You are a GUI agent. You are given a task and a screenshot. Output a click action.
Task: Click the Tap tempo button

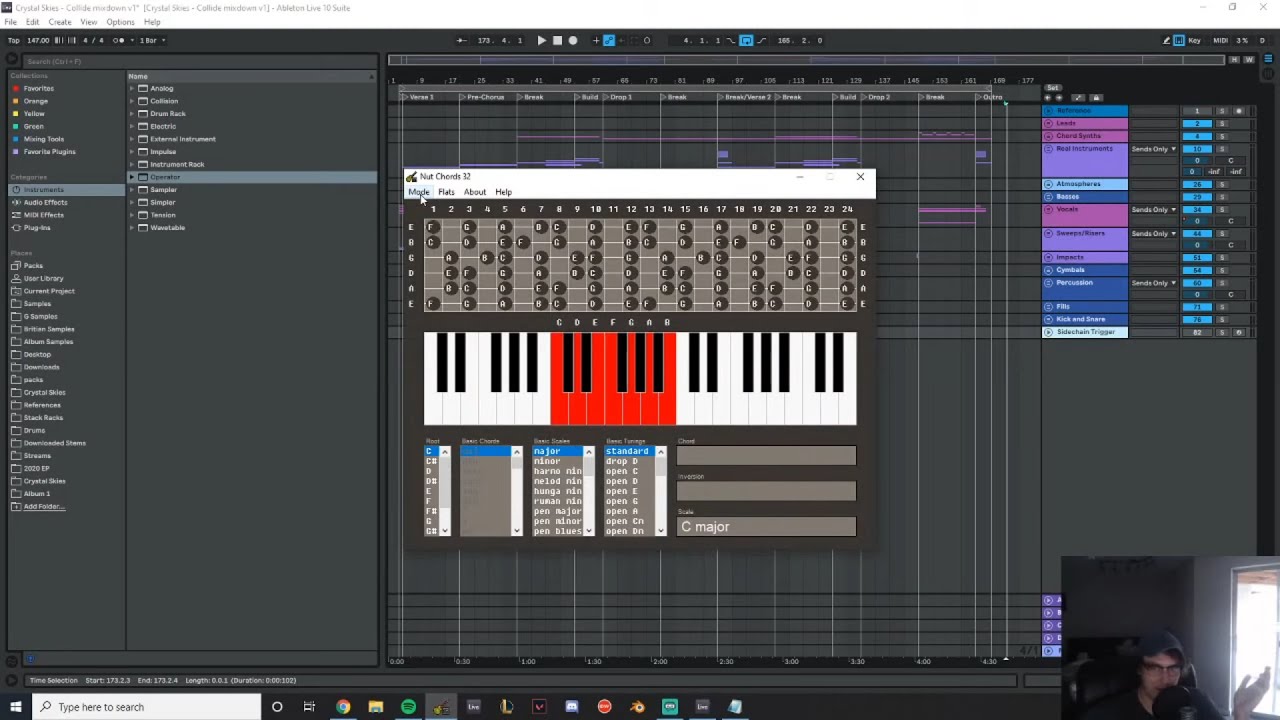[14, 40]
